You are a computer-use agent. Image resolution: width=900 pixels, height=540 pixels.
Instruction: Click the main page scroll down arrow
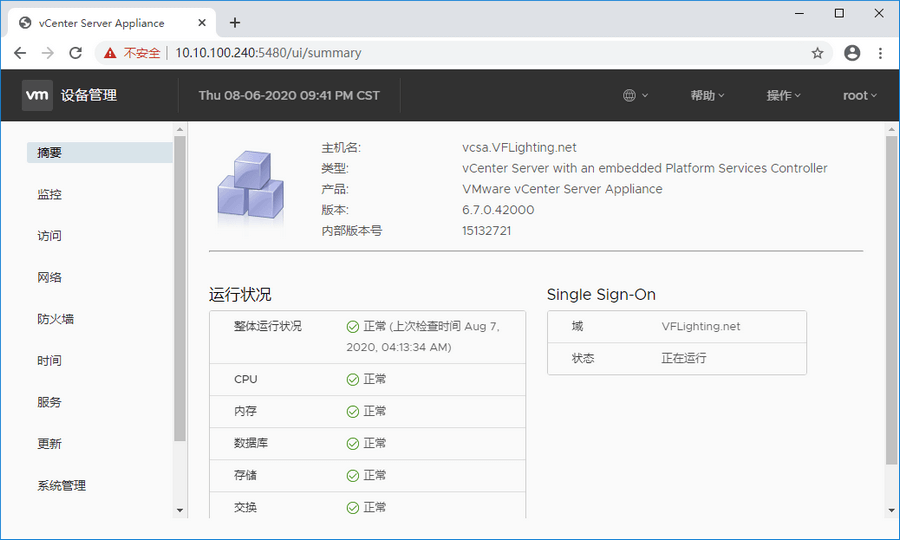pyautogui.click(x=891, y=510)
